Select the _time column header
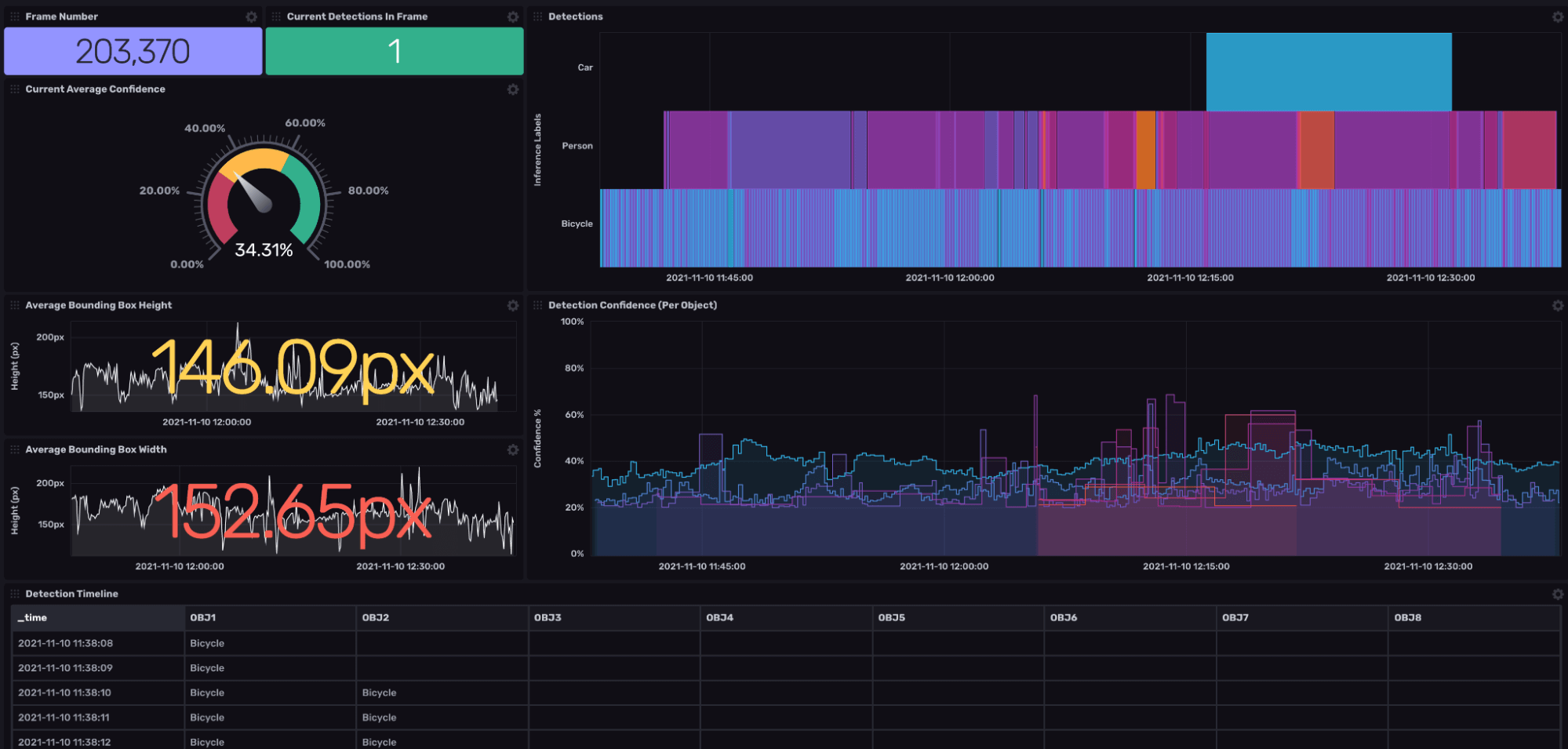Viewport: 1568px width, 749px height. point(33,618)
